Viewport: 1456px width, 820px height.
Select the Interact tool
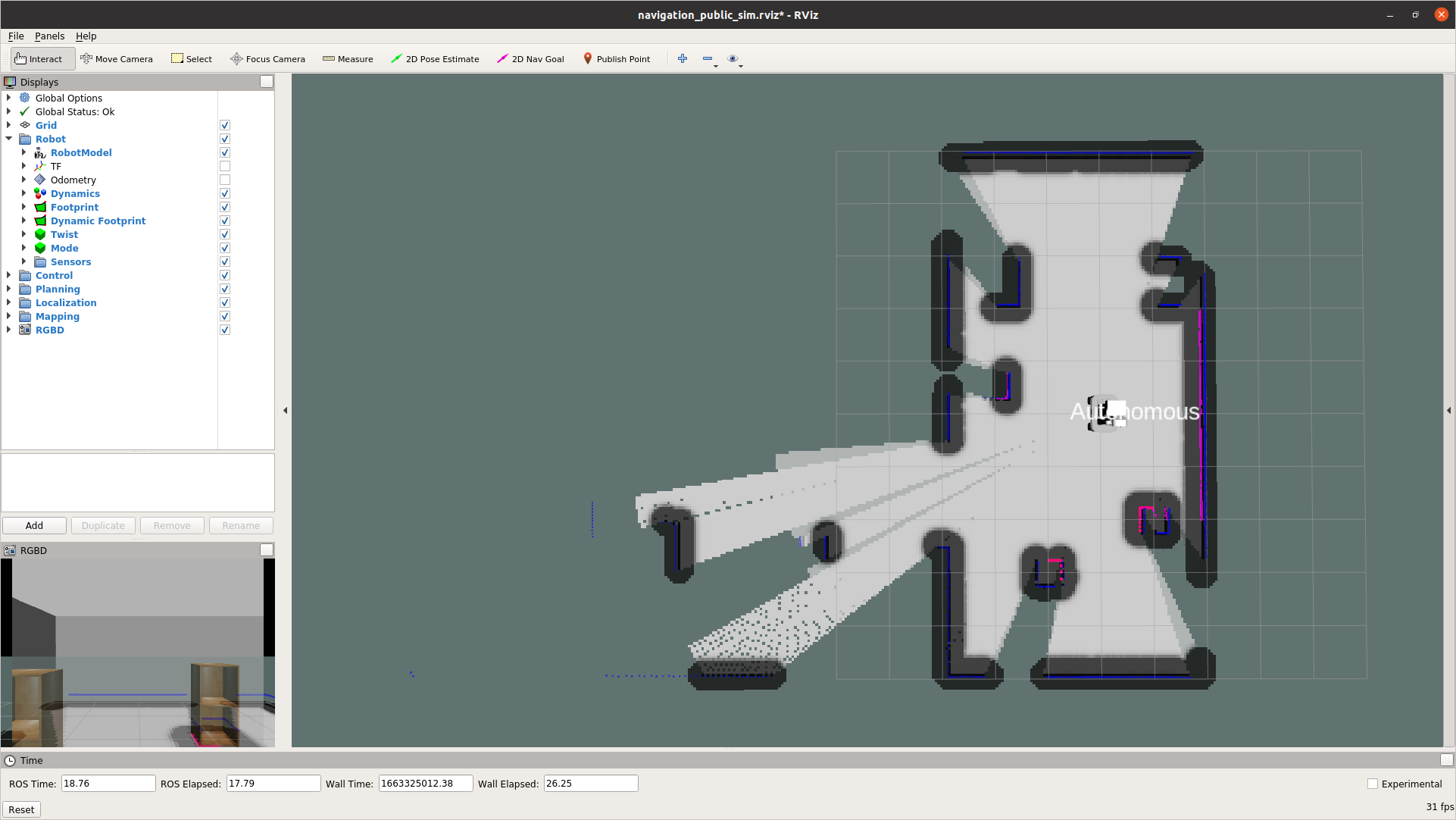point(42,58)
